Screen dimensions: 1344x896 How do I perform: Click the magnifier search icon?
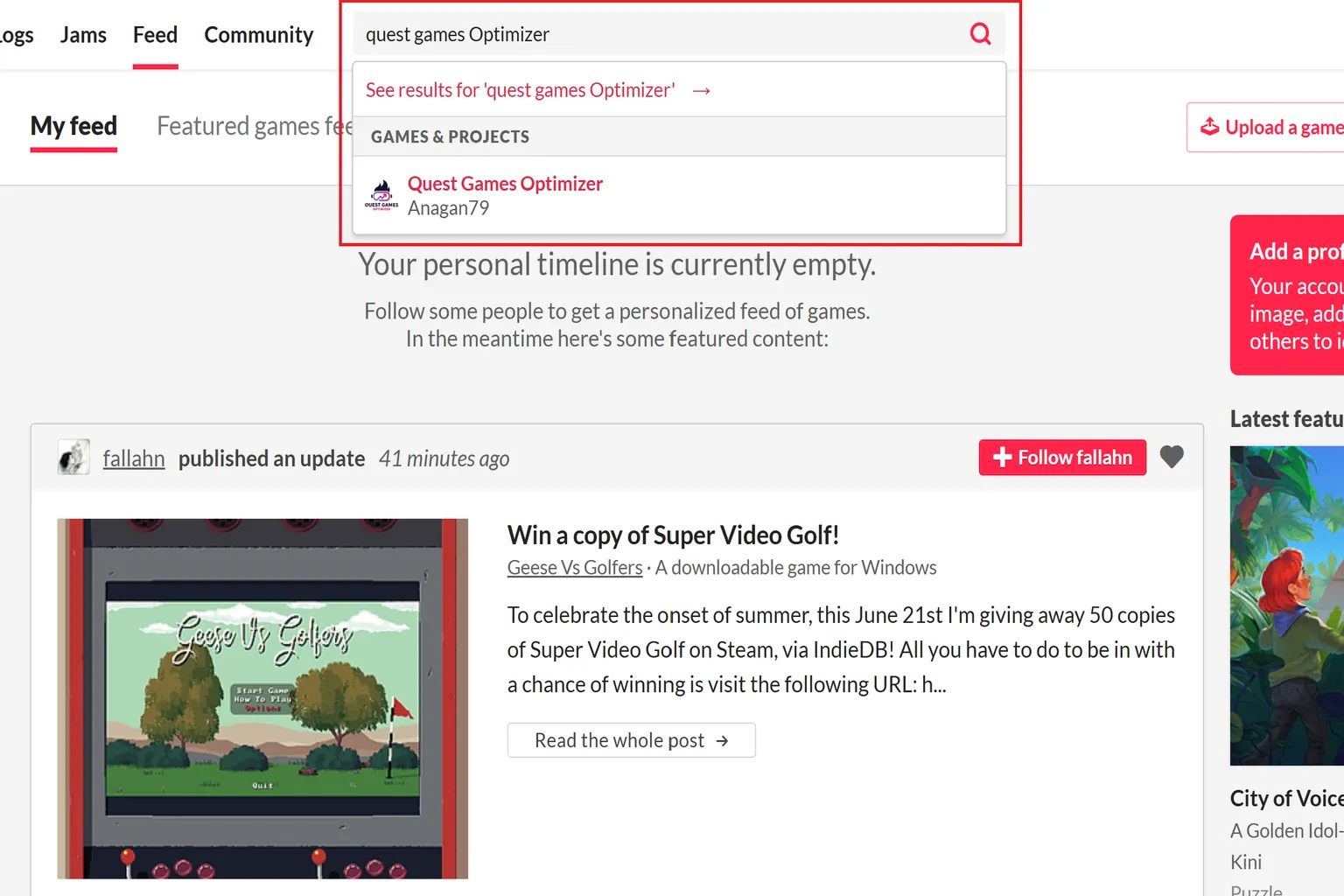tap(981, 34)
